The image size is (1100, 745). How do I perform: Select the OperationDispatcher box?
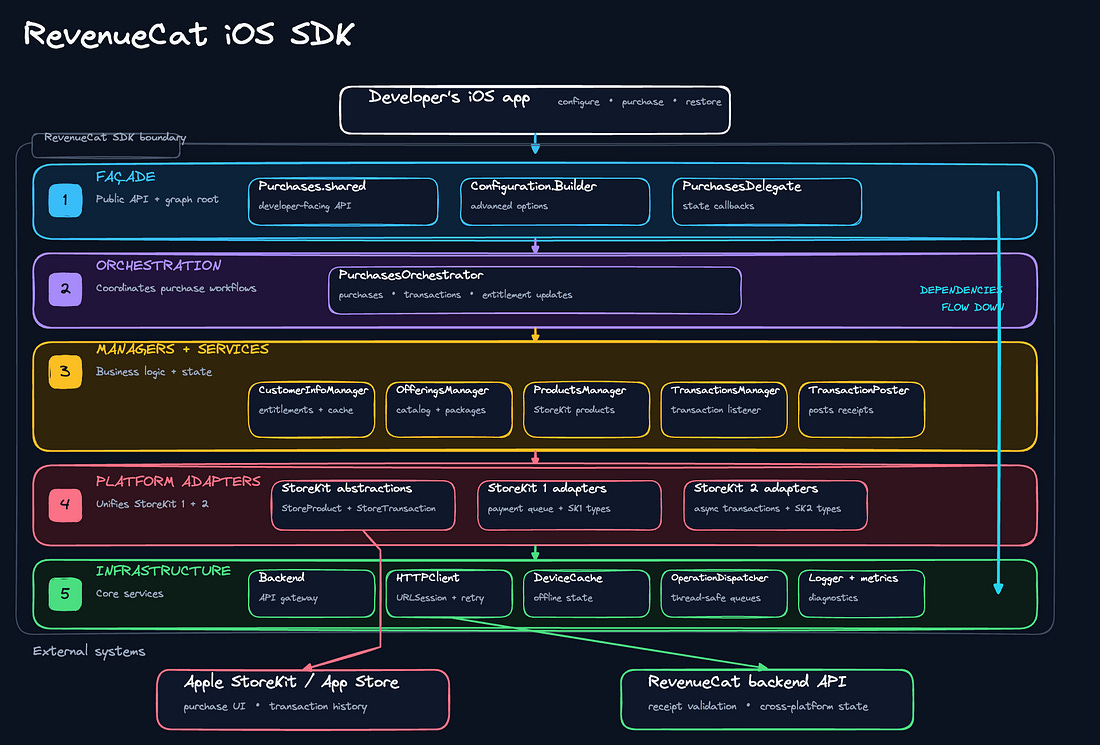724,593
